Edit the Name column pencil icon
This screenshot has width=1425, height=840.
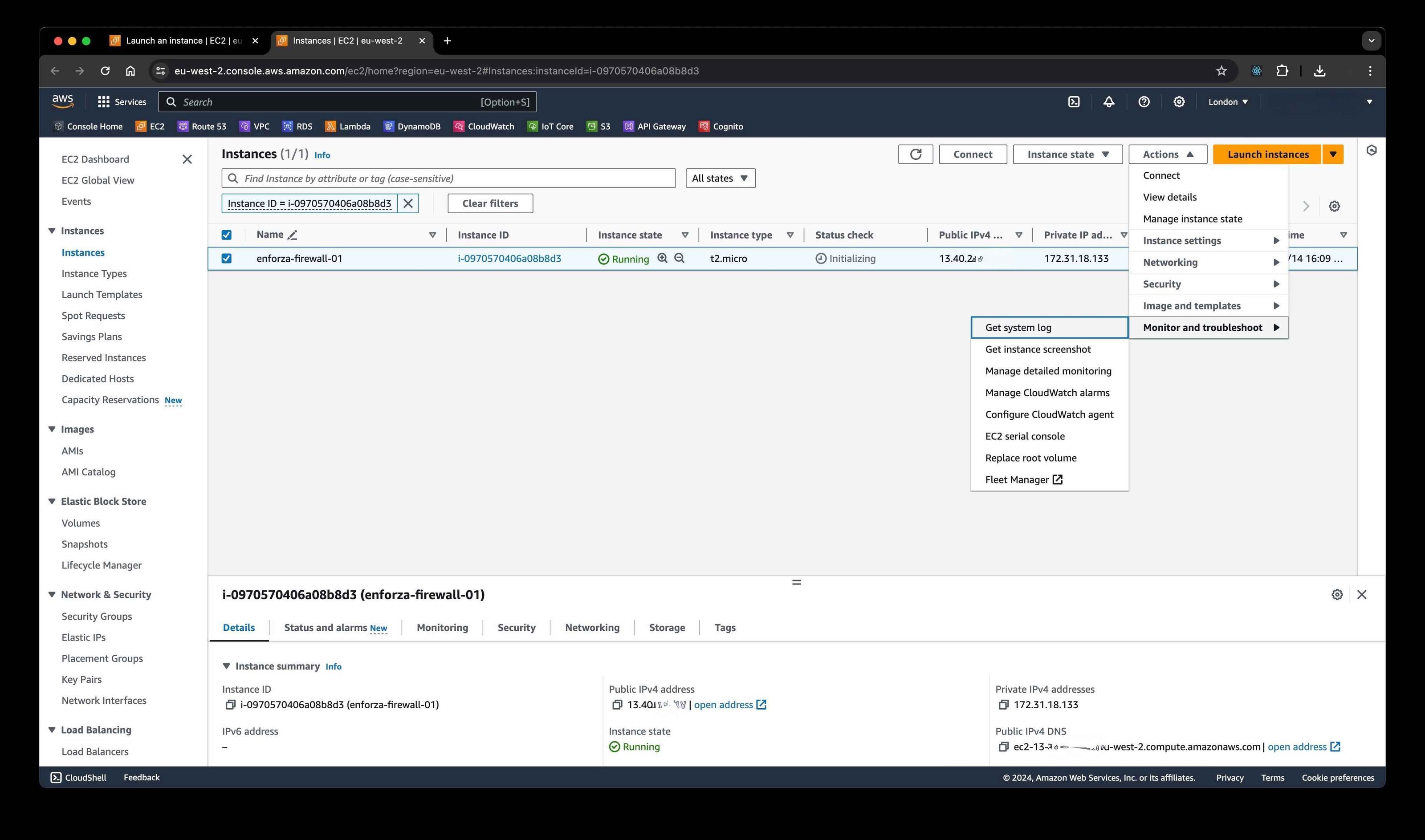292,235
